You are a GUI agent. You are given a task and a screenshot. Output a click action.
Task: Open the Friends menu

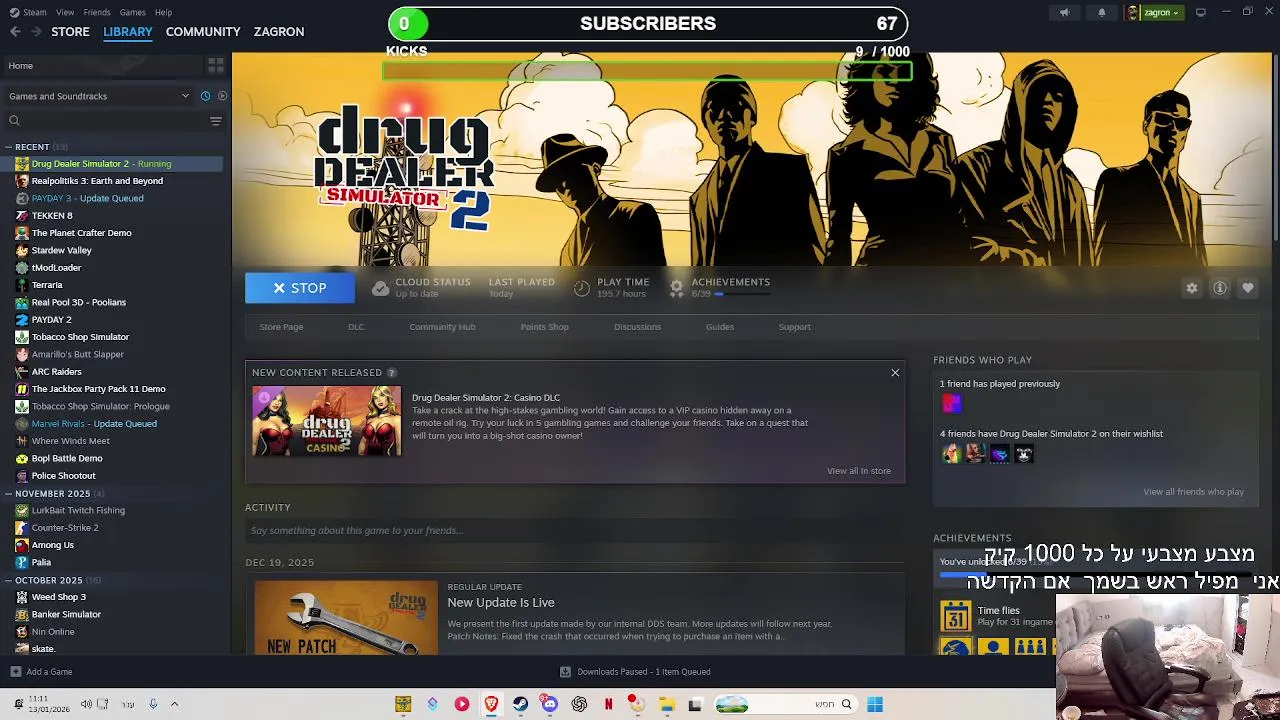tap(97, 13)
